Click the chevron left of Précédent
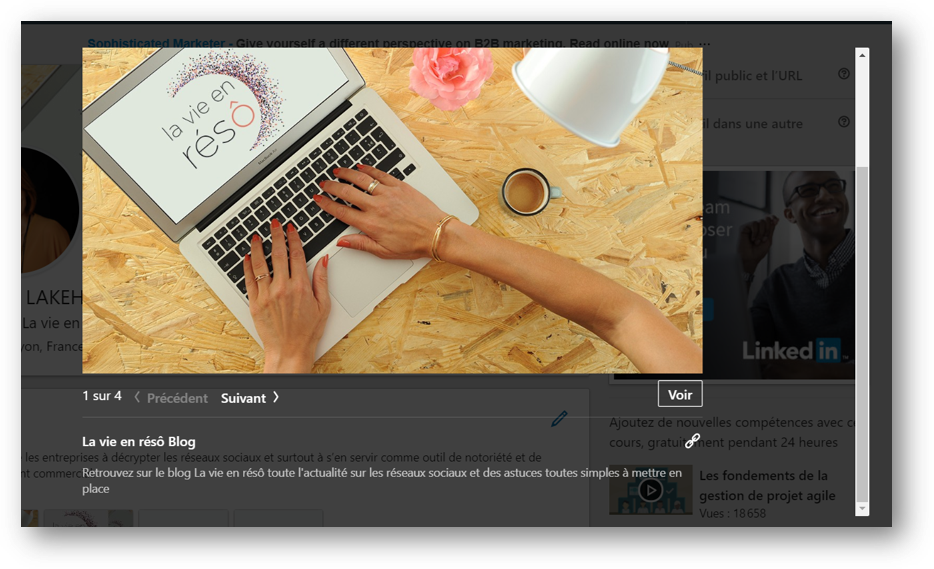934x569 pixels. 137,397
